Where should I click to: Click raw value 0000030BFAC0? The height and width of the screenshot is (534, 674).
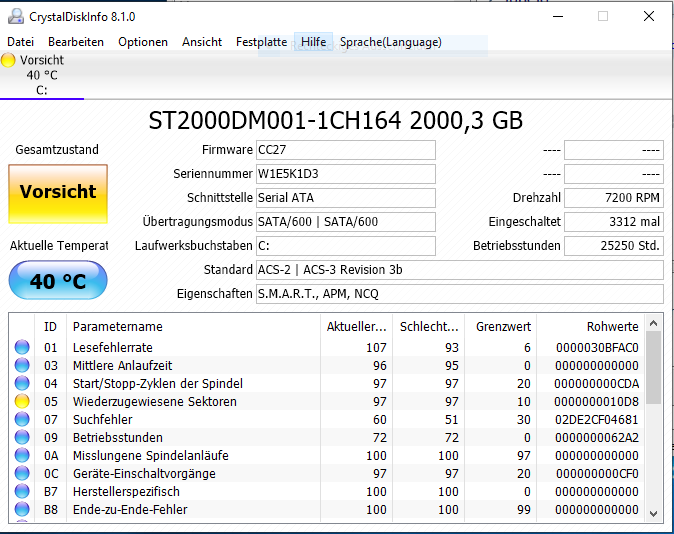click(x=597, y=347)
